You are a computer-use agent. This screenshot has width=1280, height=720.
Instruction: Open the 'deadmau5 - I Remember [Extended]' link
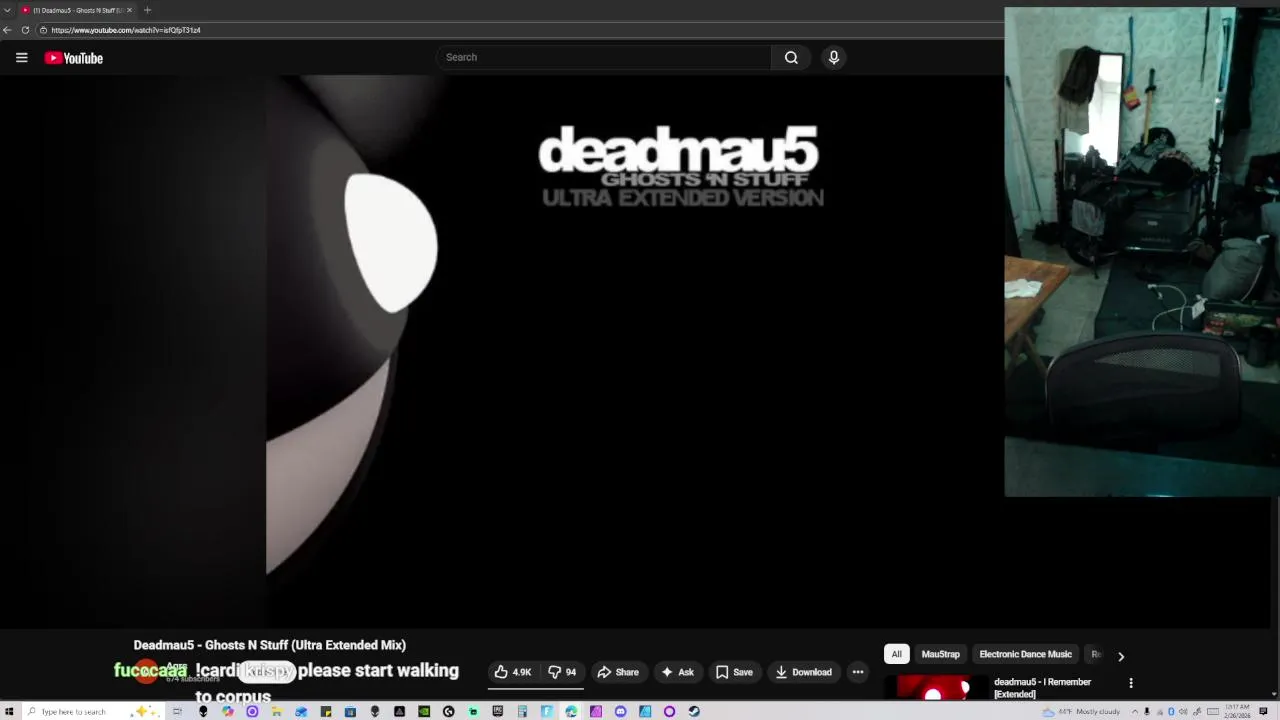pos(1042,688)
